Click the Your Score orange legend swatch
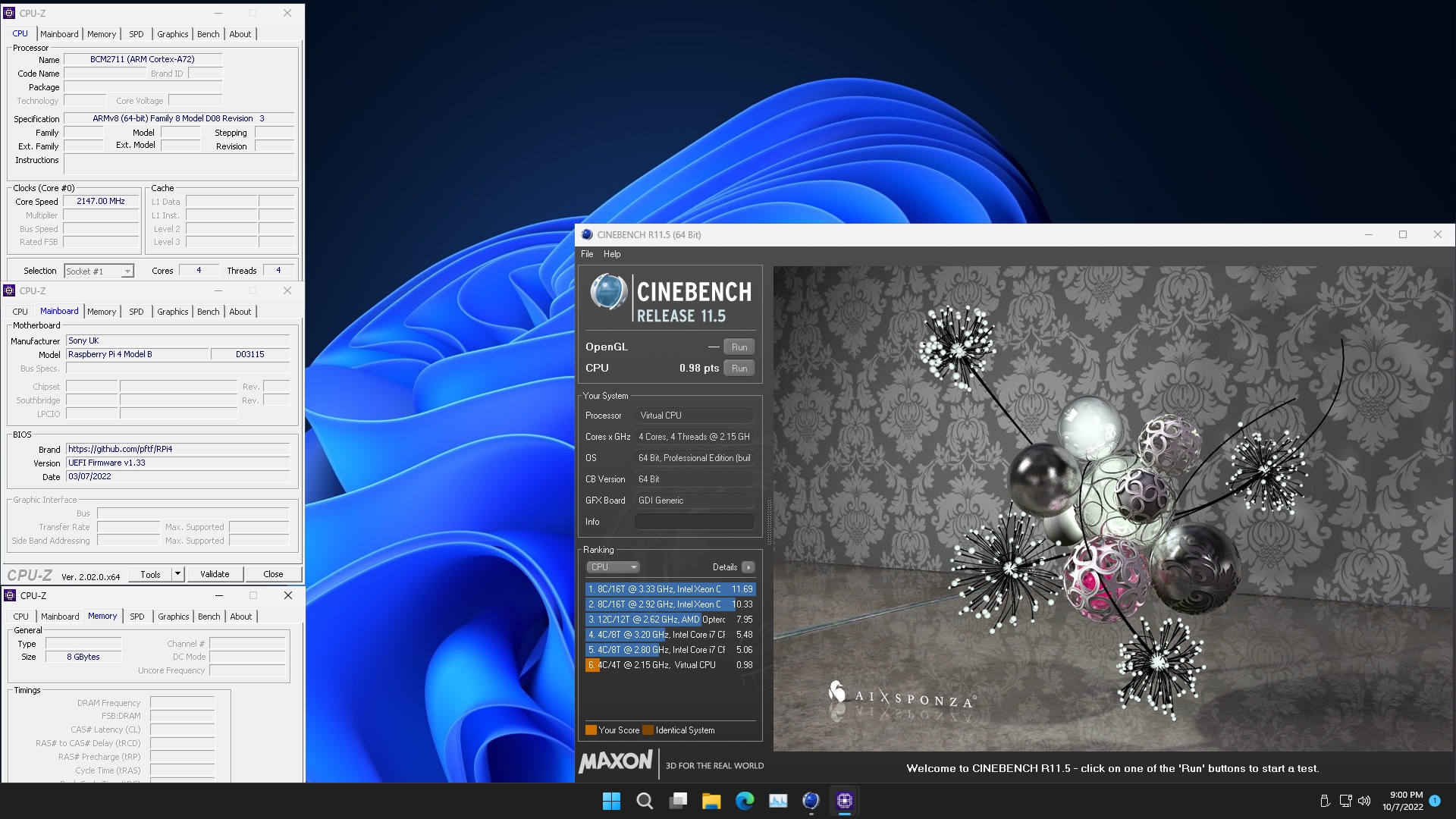1456x819 pixels. (591, 730)
